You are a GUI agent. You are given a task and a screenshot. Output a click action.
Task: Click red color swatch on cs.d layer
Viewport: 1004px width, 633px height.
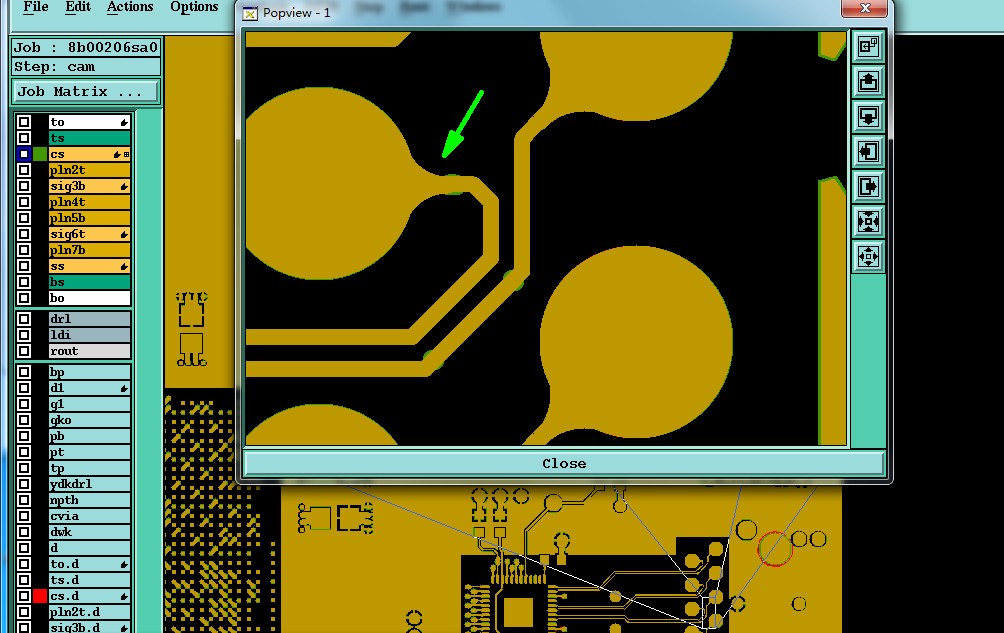40,596
